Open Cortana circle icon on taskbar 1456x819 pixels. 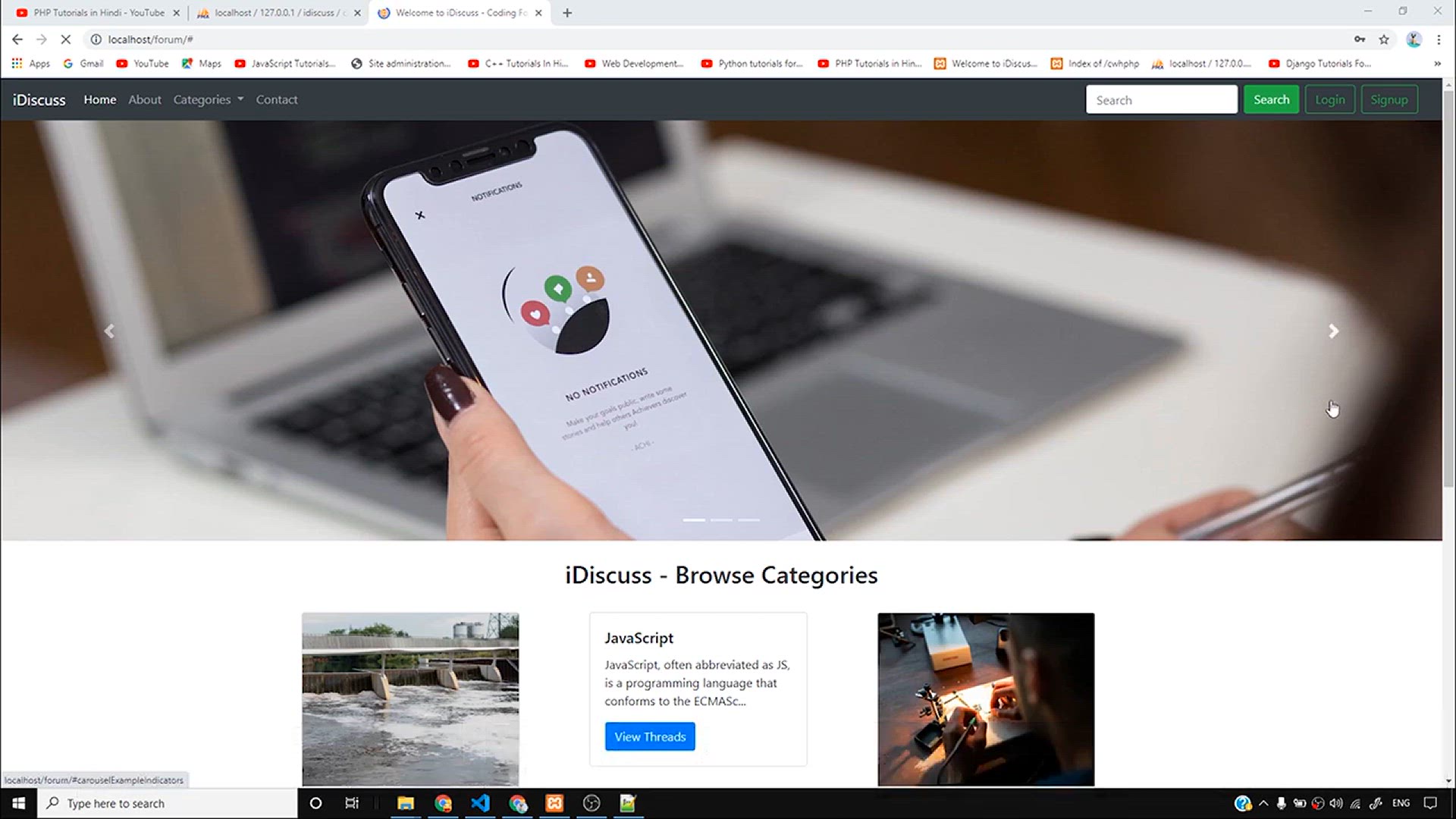pyautogui.click(x=316, y=803)
